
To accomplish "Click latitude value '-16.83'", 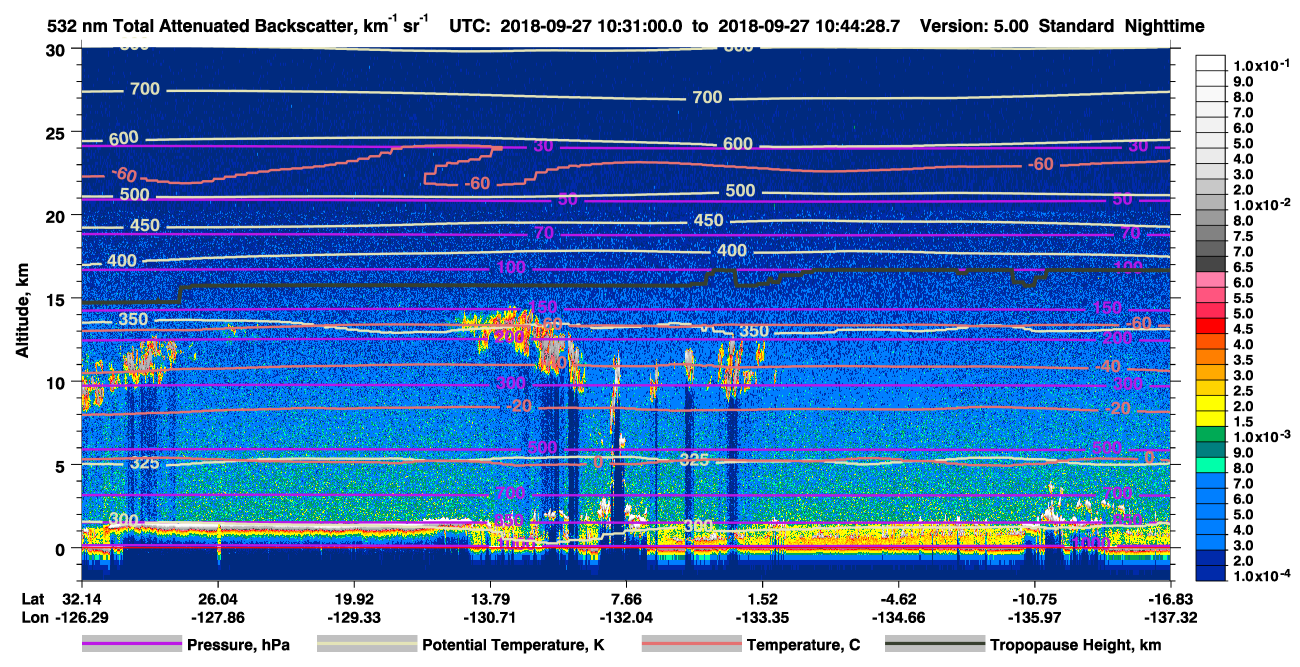I will click(1171, 598).
